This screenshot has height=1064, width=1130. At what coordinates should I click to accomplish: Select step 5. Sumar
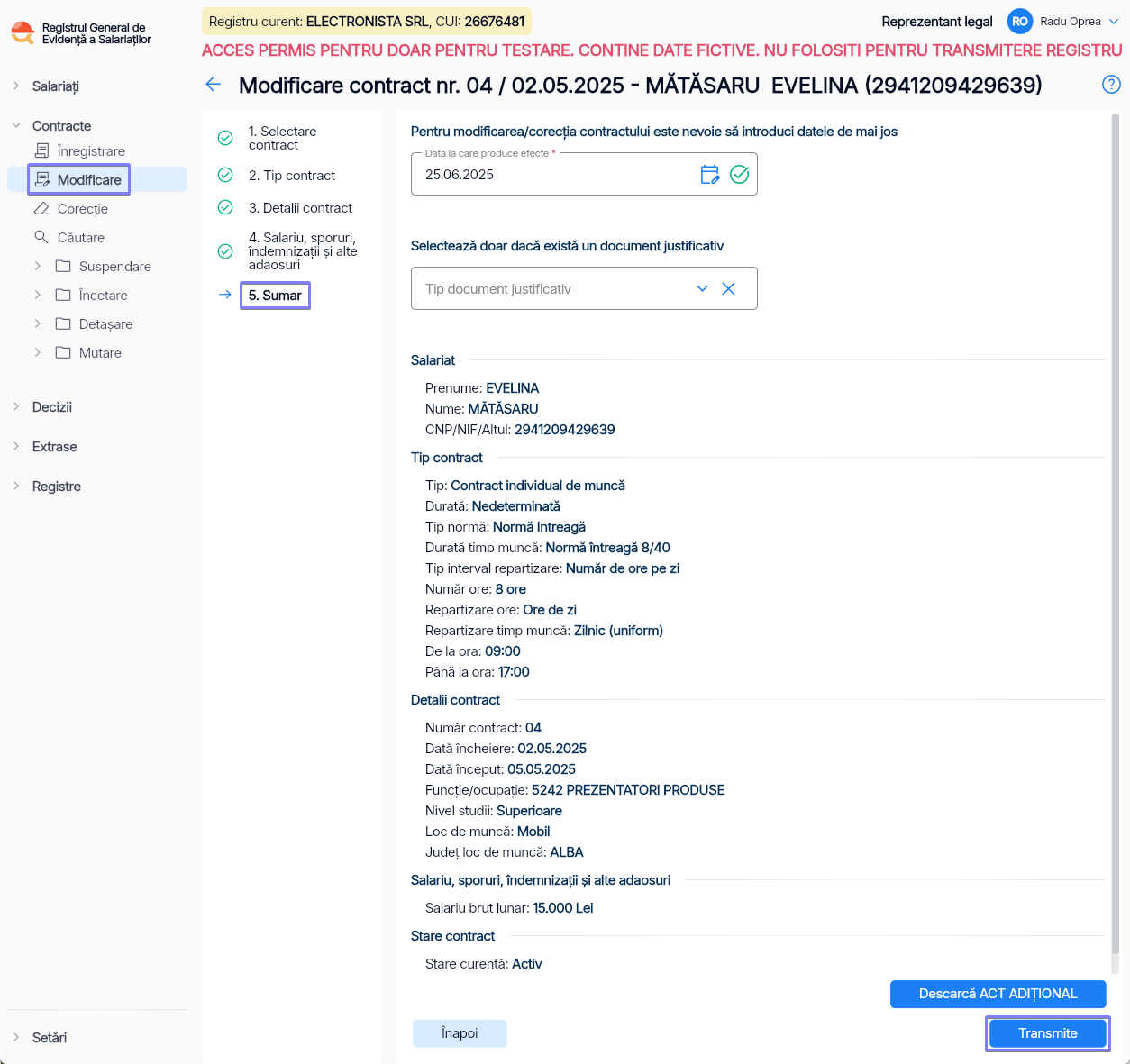pyautogui.click(x=275, y=296)
